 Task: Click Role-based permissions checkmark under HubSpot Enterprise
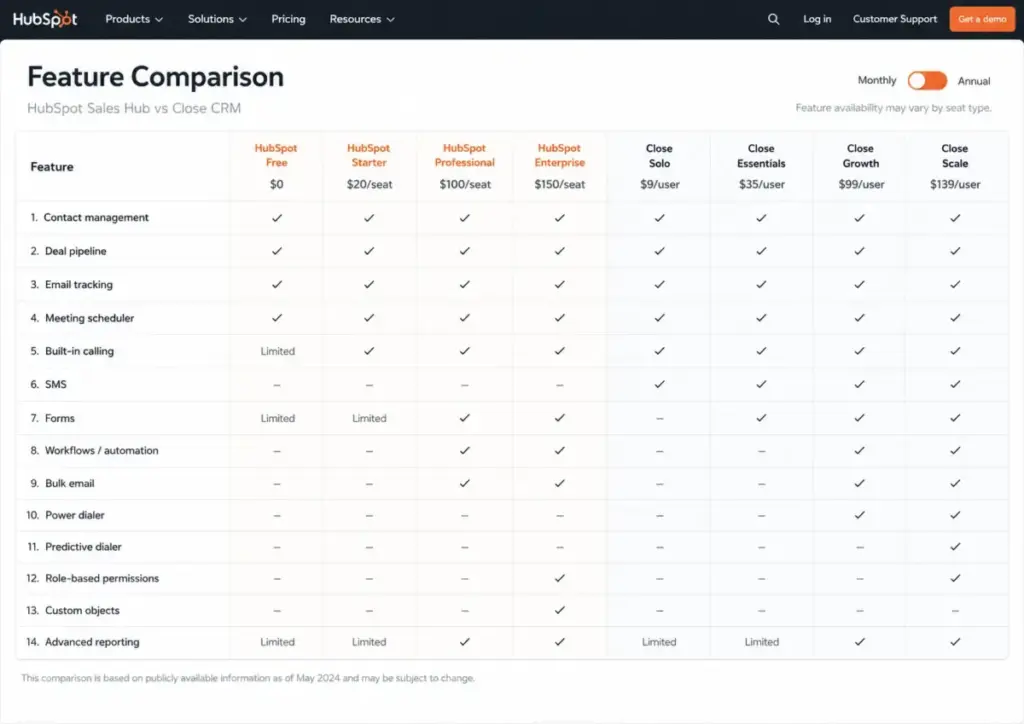pos(560,578)
